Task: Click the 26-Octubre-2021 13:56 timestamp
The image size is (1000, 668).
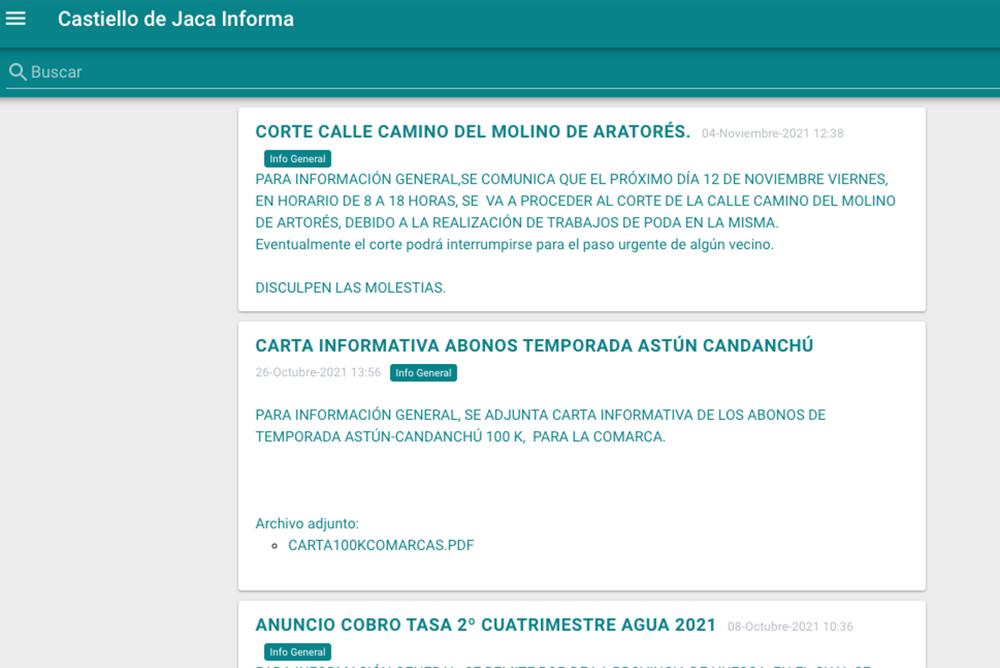Action: click(318, 373)
